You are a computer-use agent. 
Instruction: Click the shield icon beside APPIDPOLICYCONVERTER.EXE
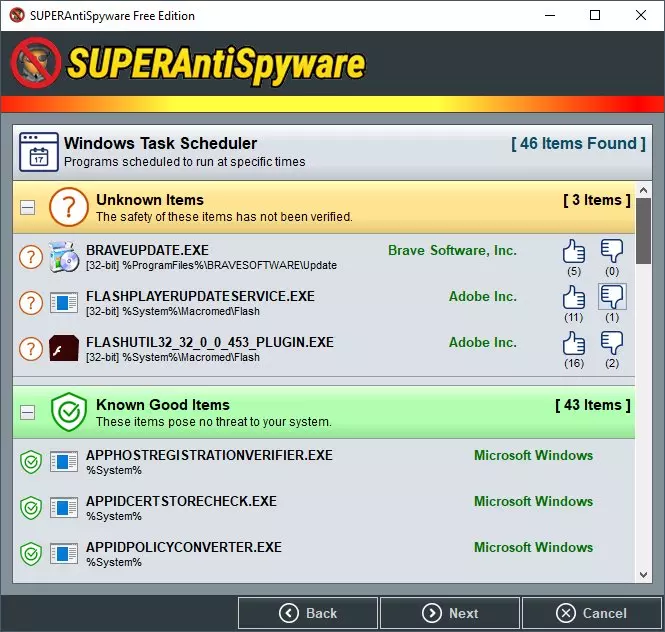[x=31, y=554]
